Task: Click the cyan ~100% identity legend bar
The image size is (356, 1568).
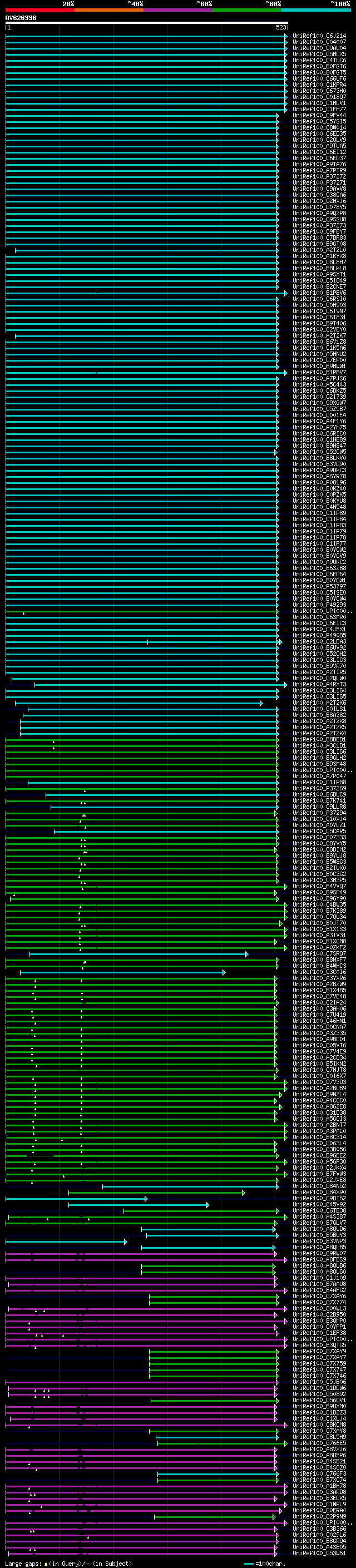Action: coord(316,10)
